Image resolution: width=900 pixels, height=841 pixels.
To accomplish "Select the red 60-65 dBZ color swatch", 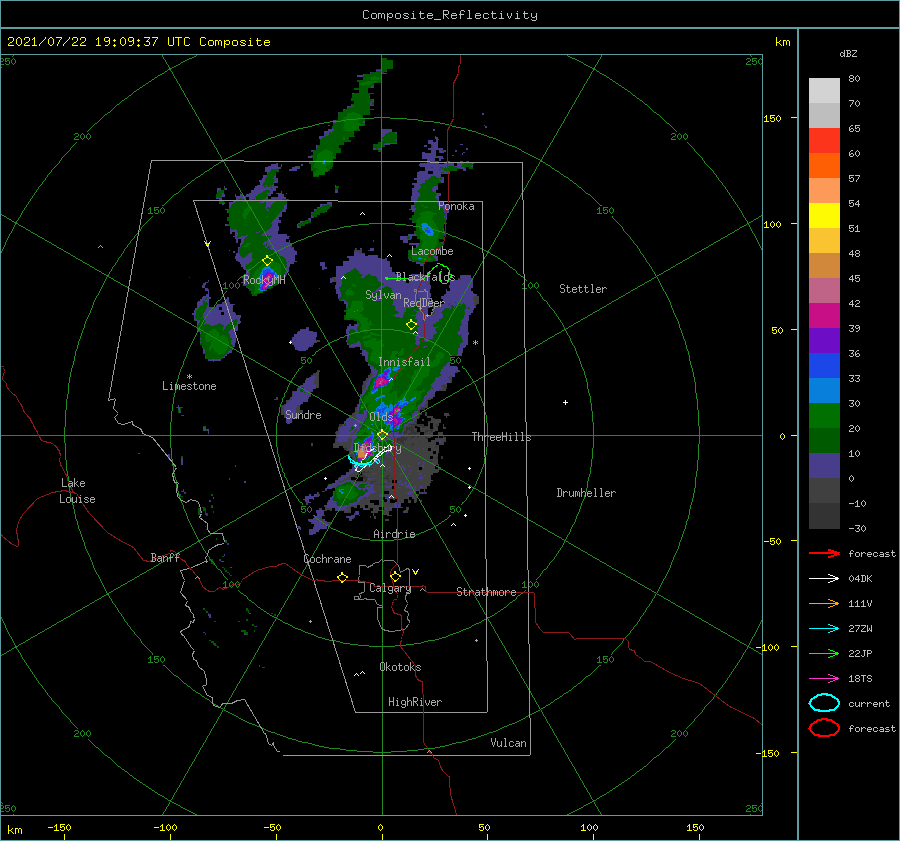I will coord(824,141).
